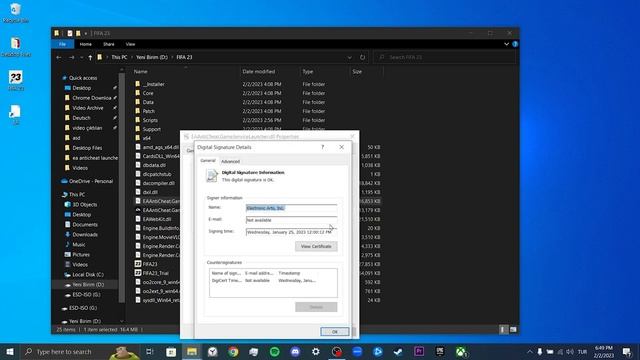The width and height of the screenshot is (640, 360).
Task: Click the View Certificate button
Action: tap(316, 247)
